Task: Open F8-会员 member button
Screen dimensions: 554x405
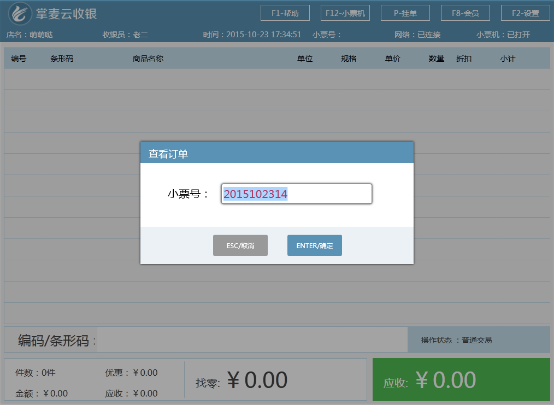Action: (465, 13)
